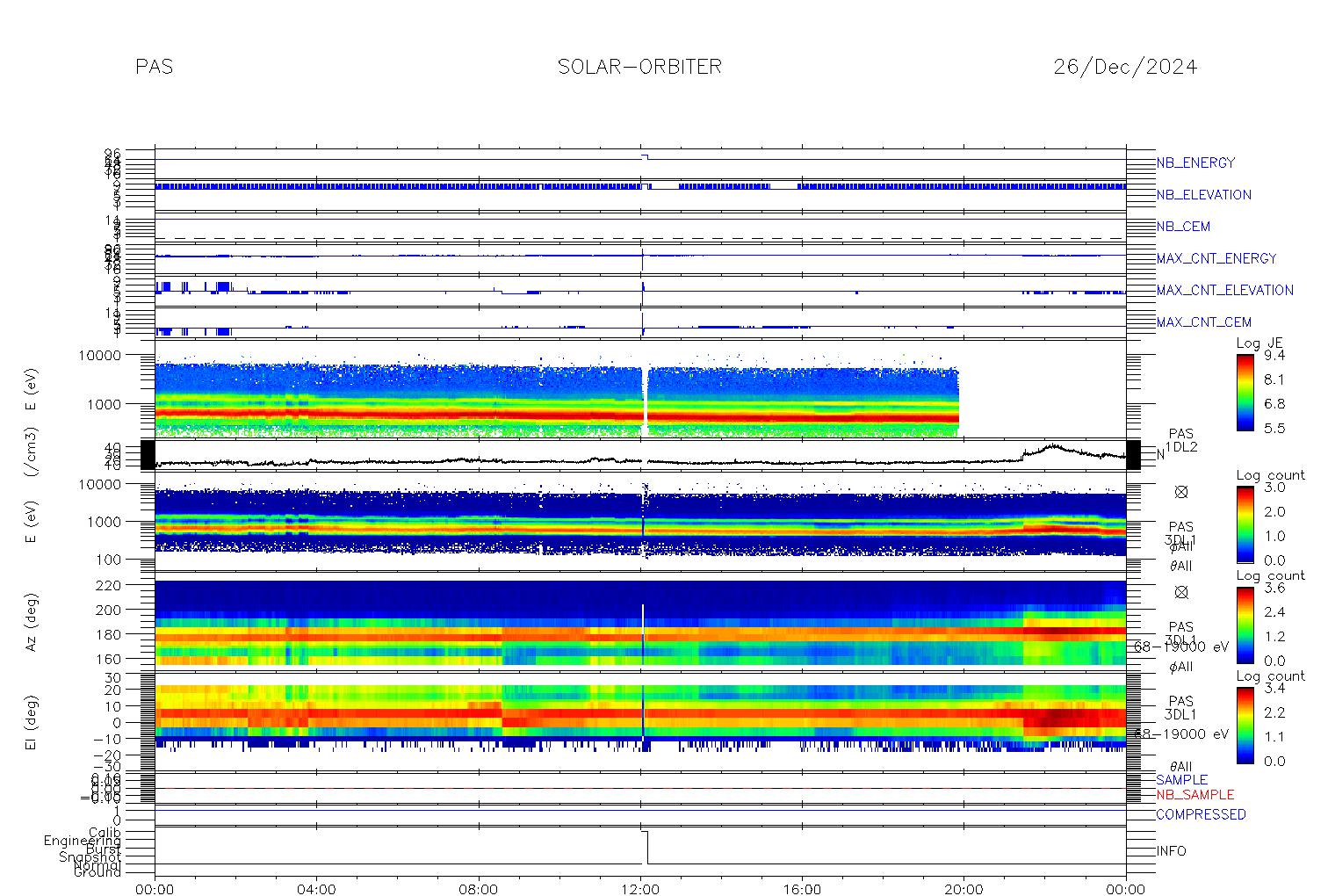The height and width of the screenshot is (896, 1328).
Task: Click the Engineering mode label
Action: point(83,841)
